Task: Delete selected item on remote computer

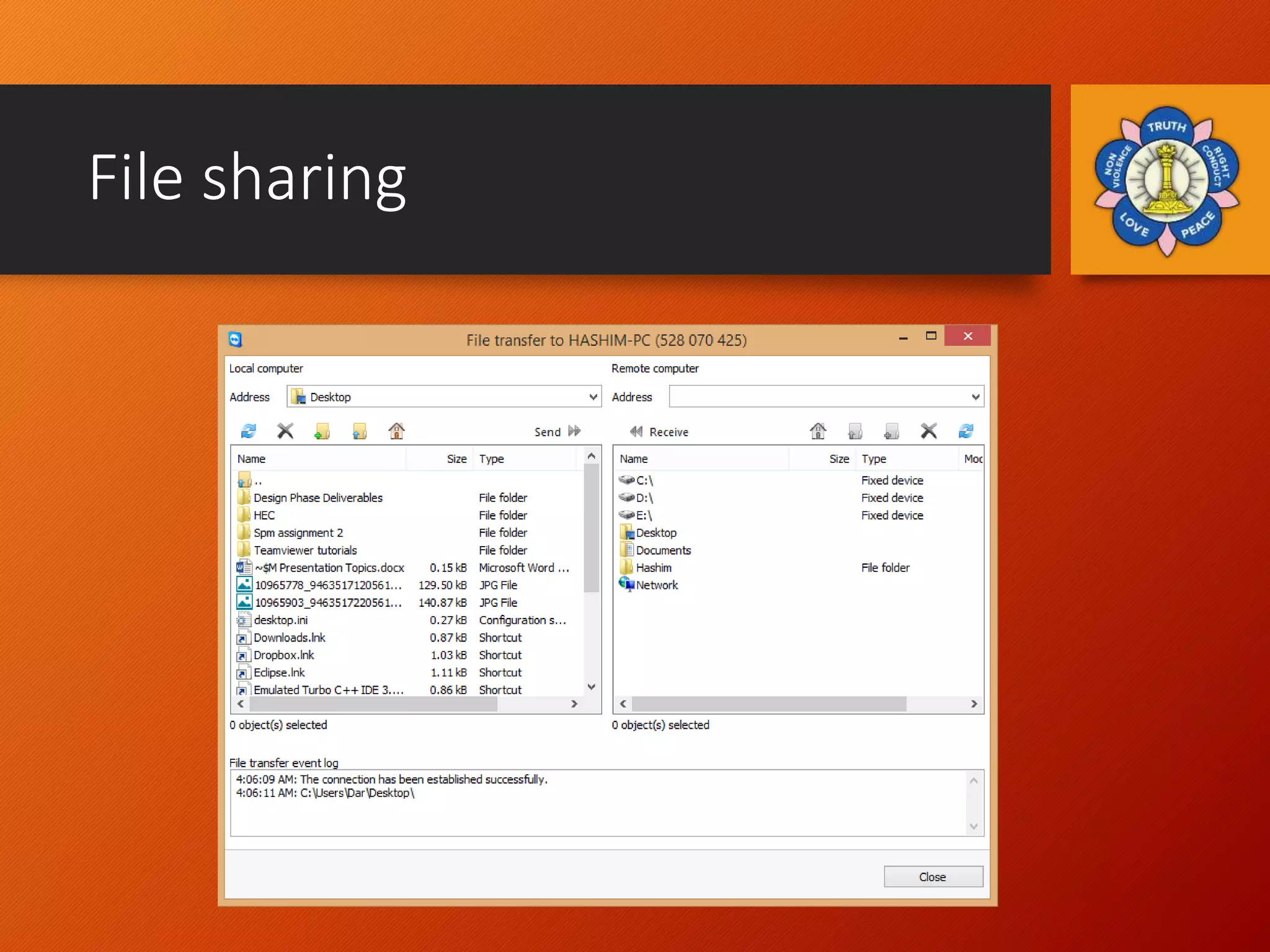Action: 929,431
